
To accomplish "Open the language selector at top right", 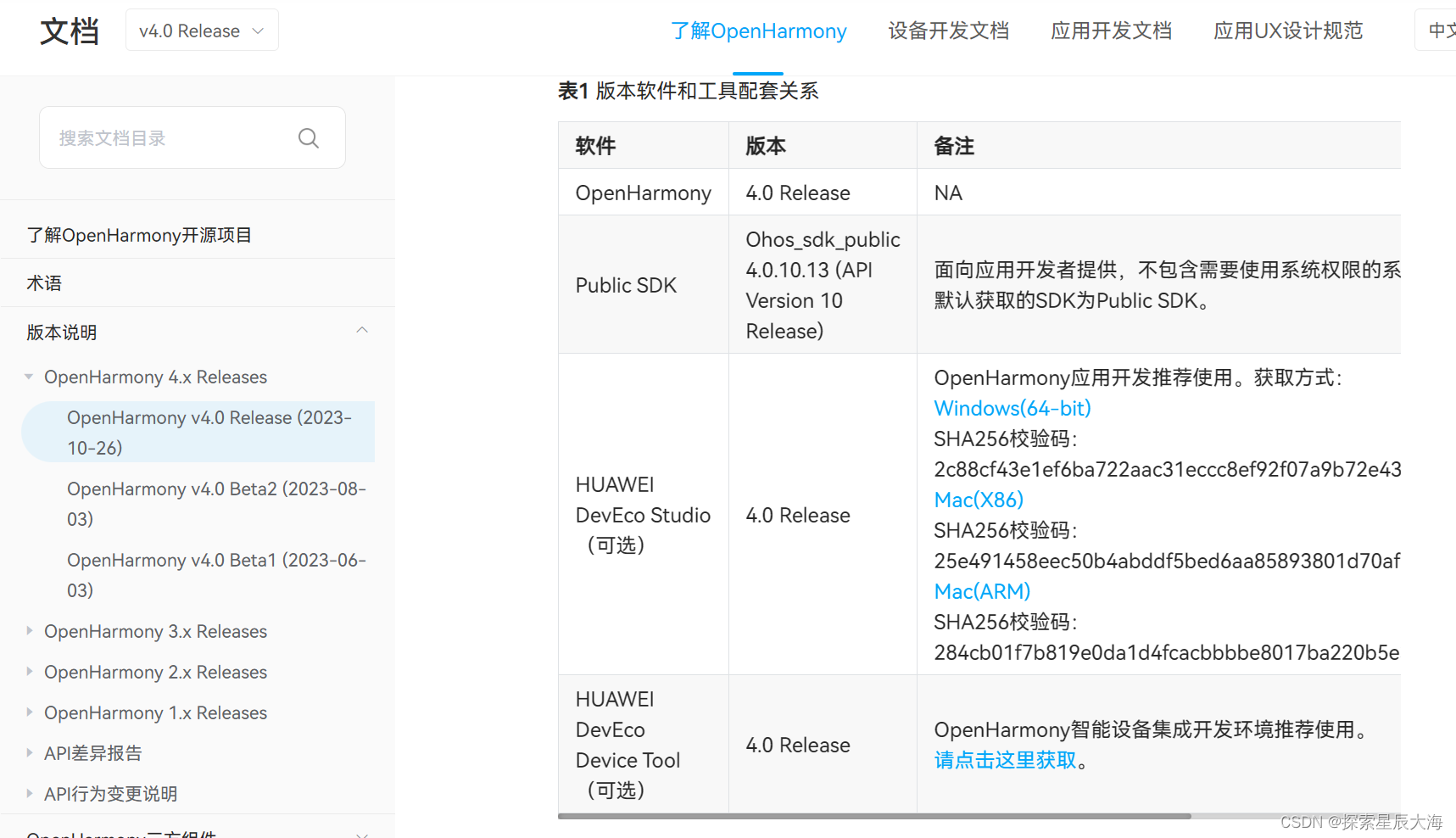I will pos(1436,31).
